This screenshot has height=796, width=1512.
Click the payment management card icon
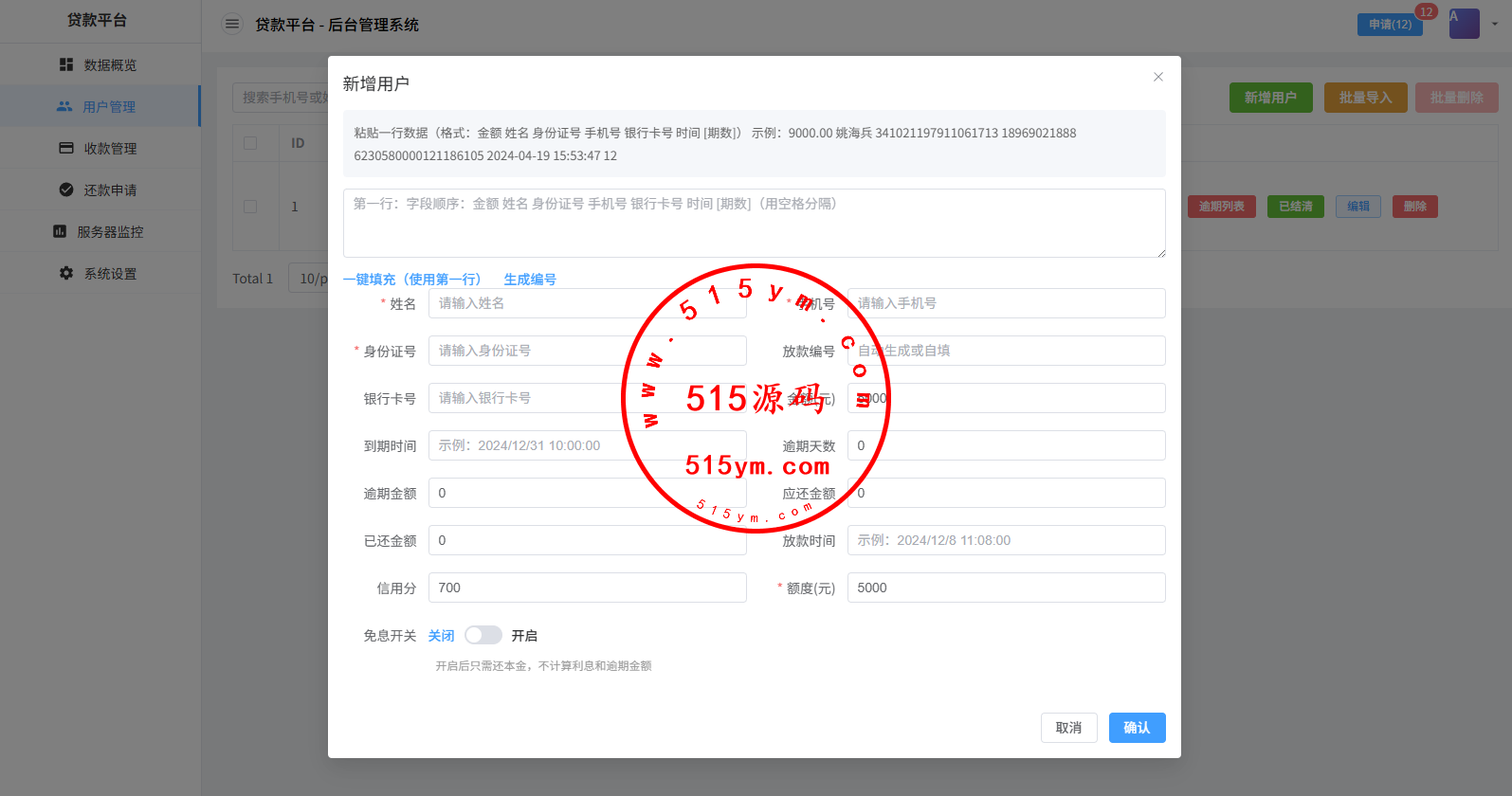(x=66, y=148)
